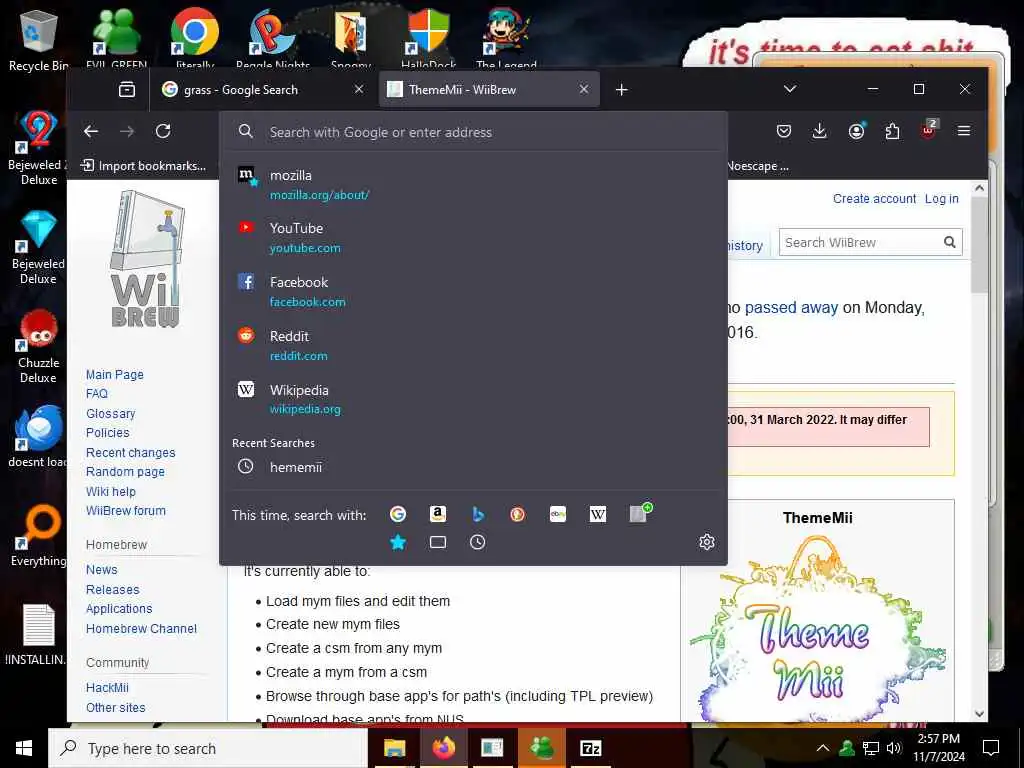Screen dimensions: 1024x768
Task: Open File Explorer from the taskbar
Action: (394, 748)
